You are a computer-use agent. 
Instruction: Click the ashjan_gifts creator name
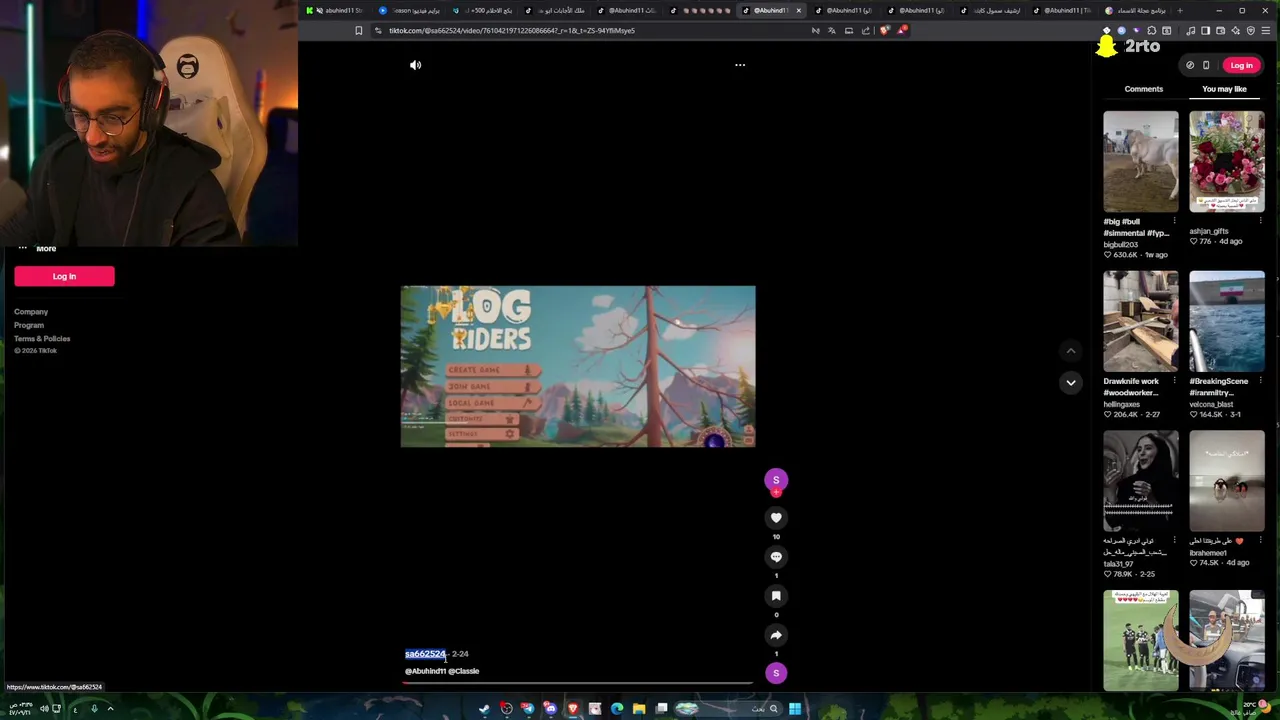[x=1209, y=231]
